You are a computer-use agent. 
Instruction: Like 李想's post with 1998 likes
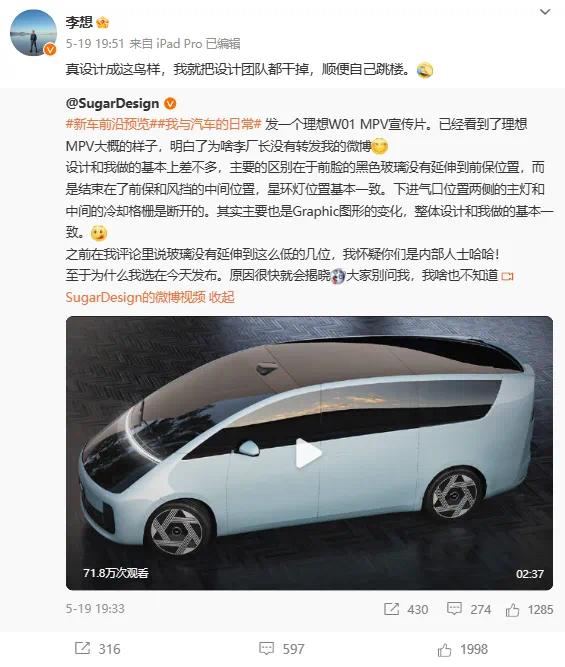point(462,649)
